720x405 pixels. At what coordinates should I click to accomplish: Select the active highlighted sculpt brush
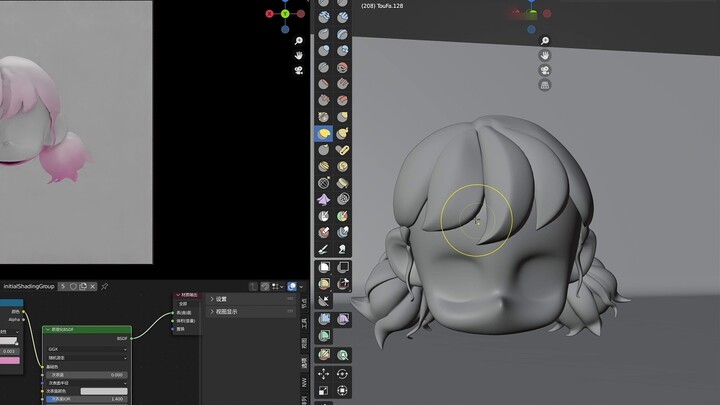tap(324, 133)
